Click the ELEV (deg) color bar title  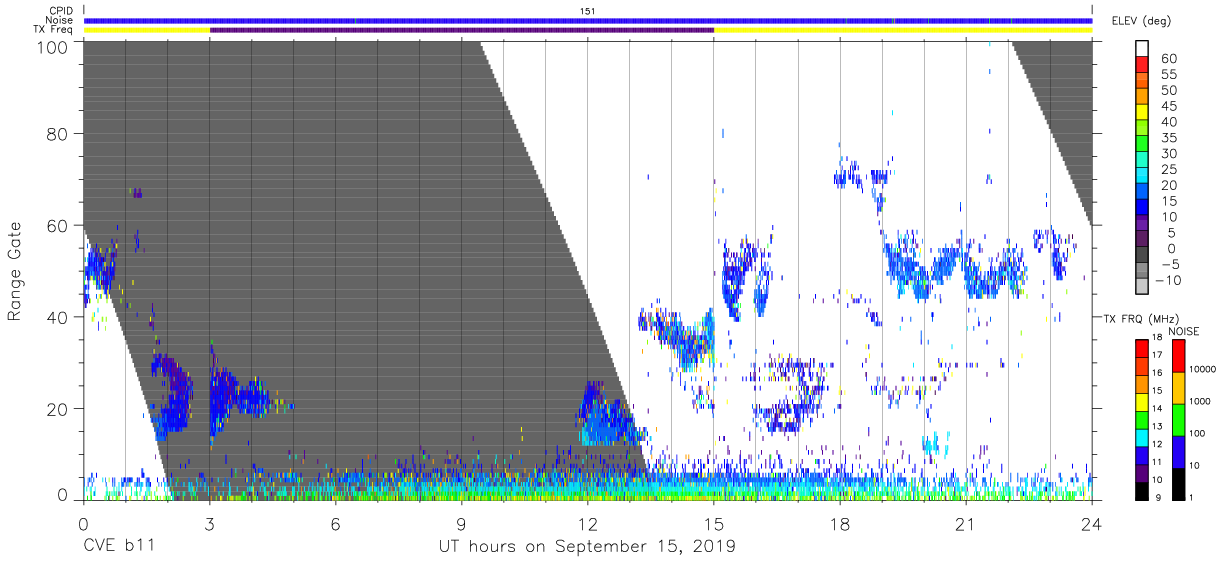pos(1142,21)
